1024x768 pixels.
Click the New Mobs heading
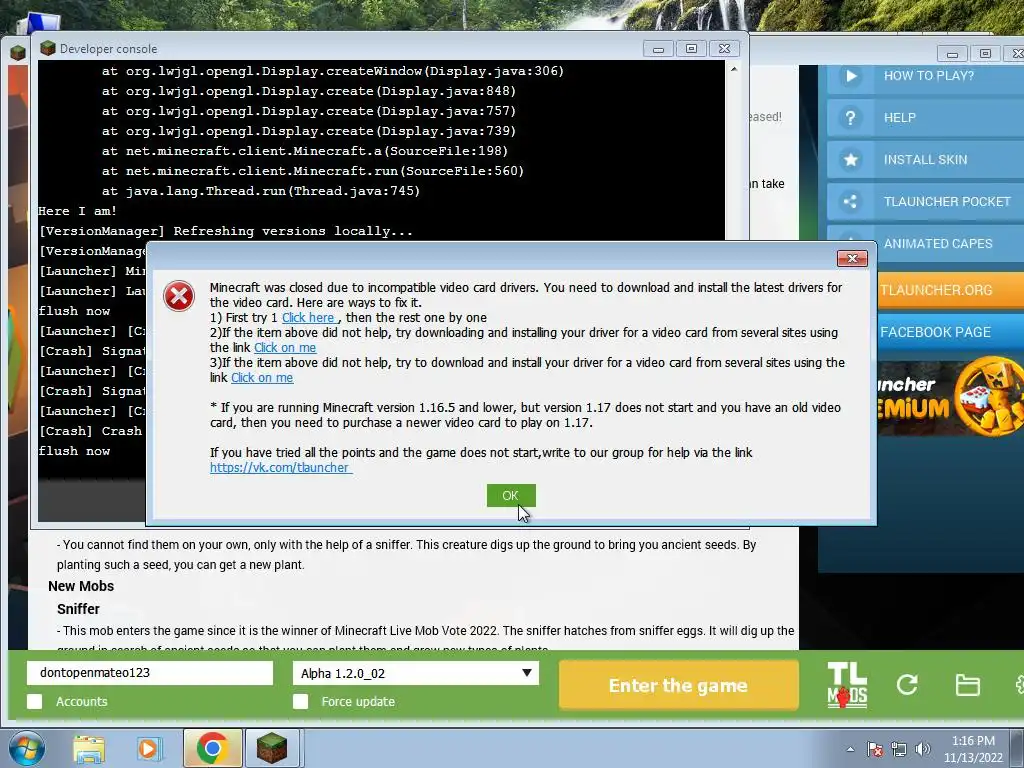tap(81, 586)
